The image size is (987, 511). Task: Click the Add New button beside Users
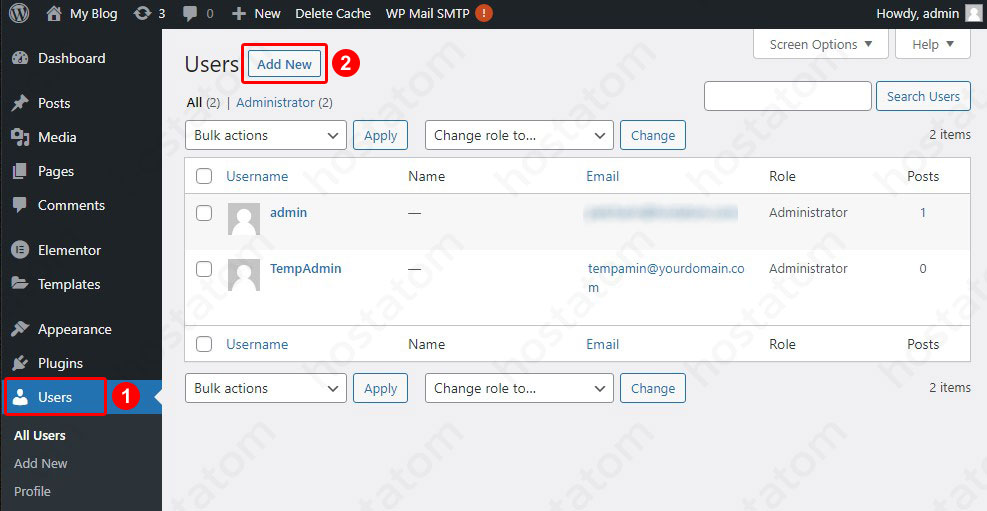(x=285, y=64)
